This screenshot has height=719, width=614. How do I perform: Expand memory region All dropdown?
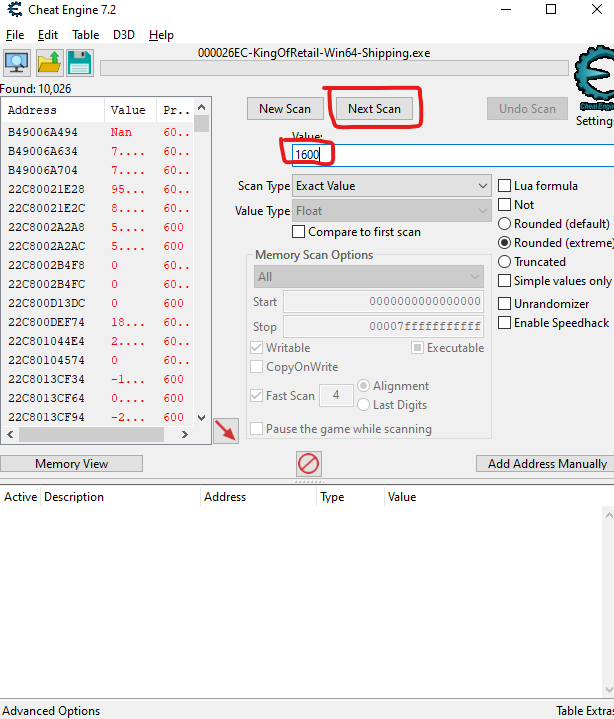[369, 276]
